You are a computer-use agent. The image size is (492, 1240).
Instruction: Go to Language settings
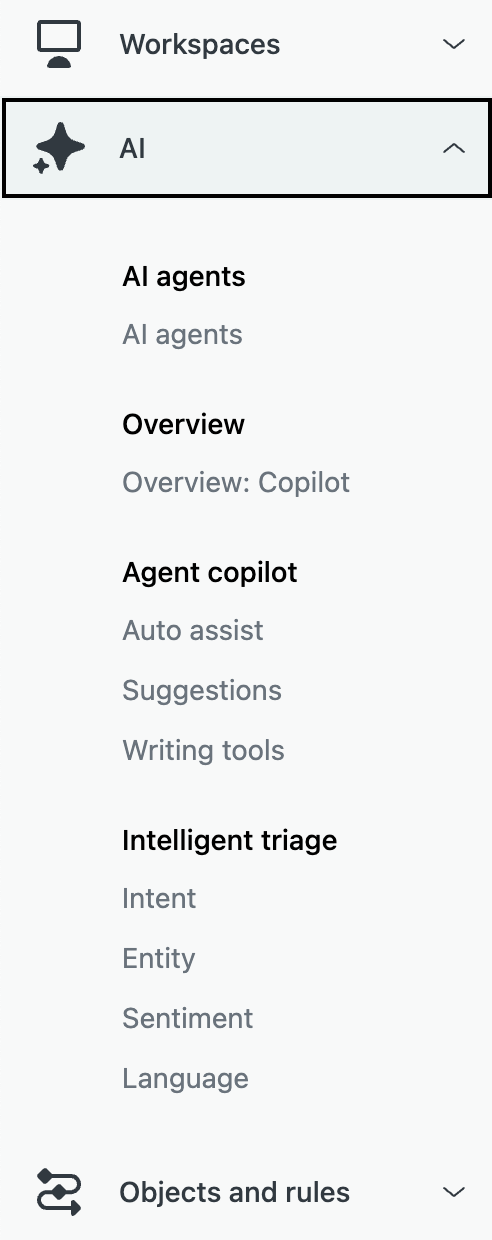(185, 1079)
